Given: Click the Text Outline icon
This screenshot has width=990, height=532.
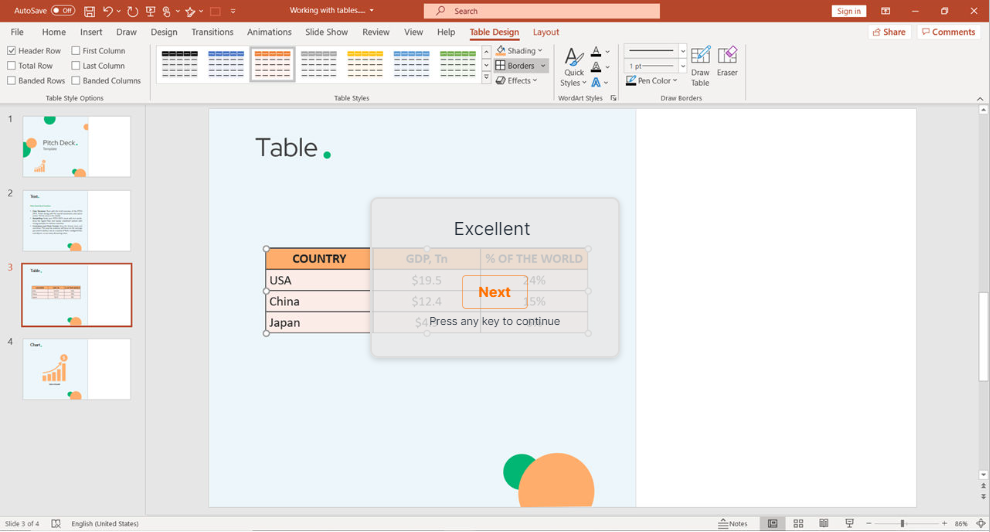Looking at the screenshot, I should (x=596, y=66).
